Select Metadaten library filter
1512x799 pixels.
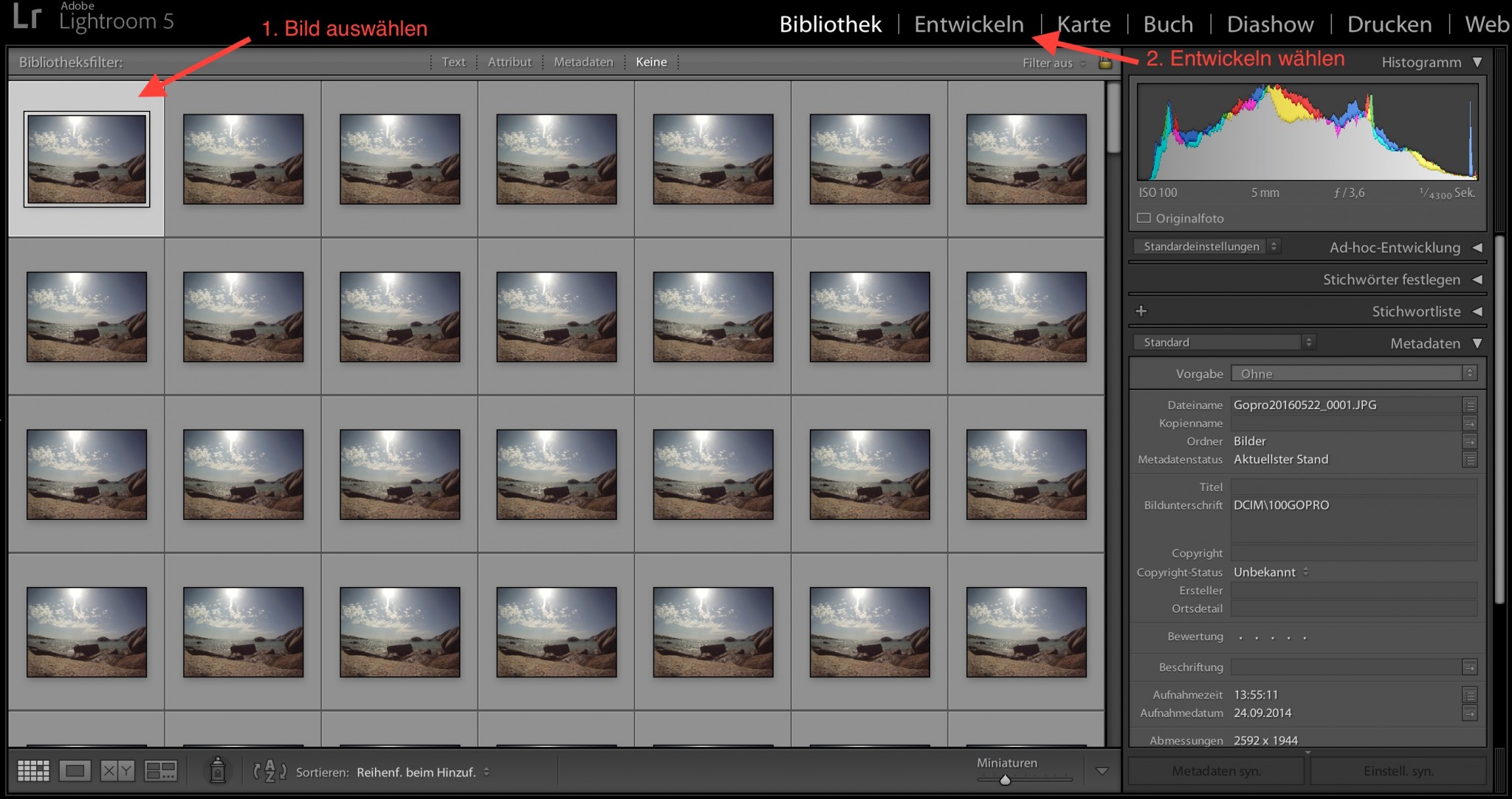pos(583,62)
